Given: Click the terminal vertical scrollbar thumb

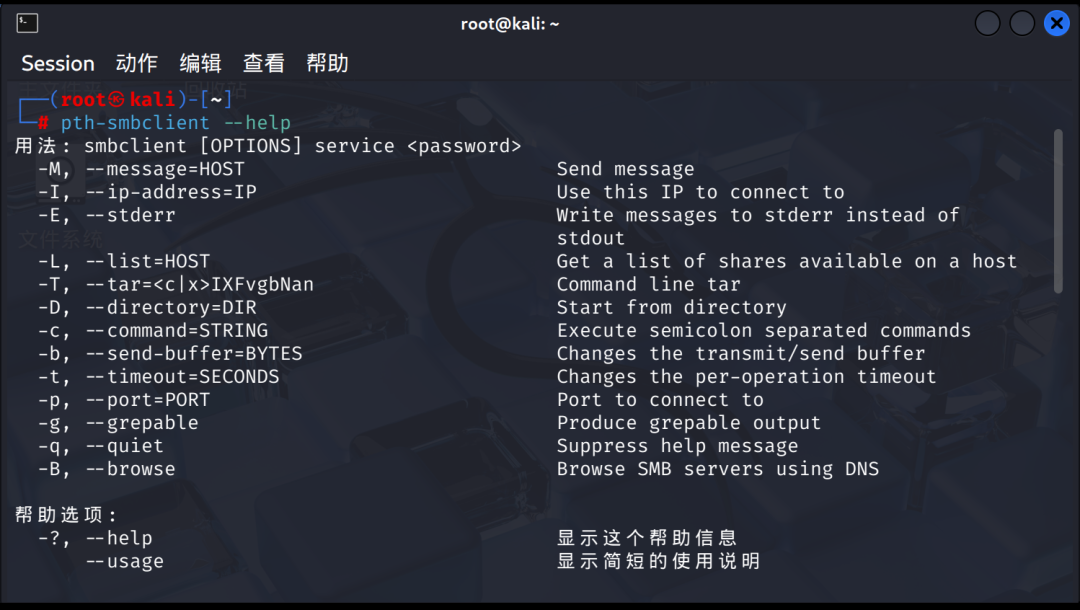Looking at the screenshot, I should point(1058,211).
